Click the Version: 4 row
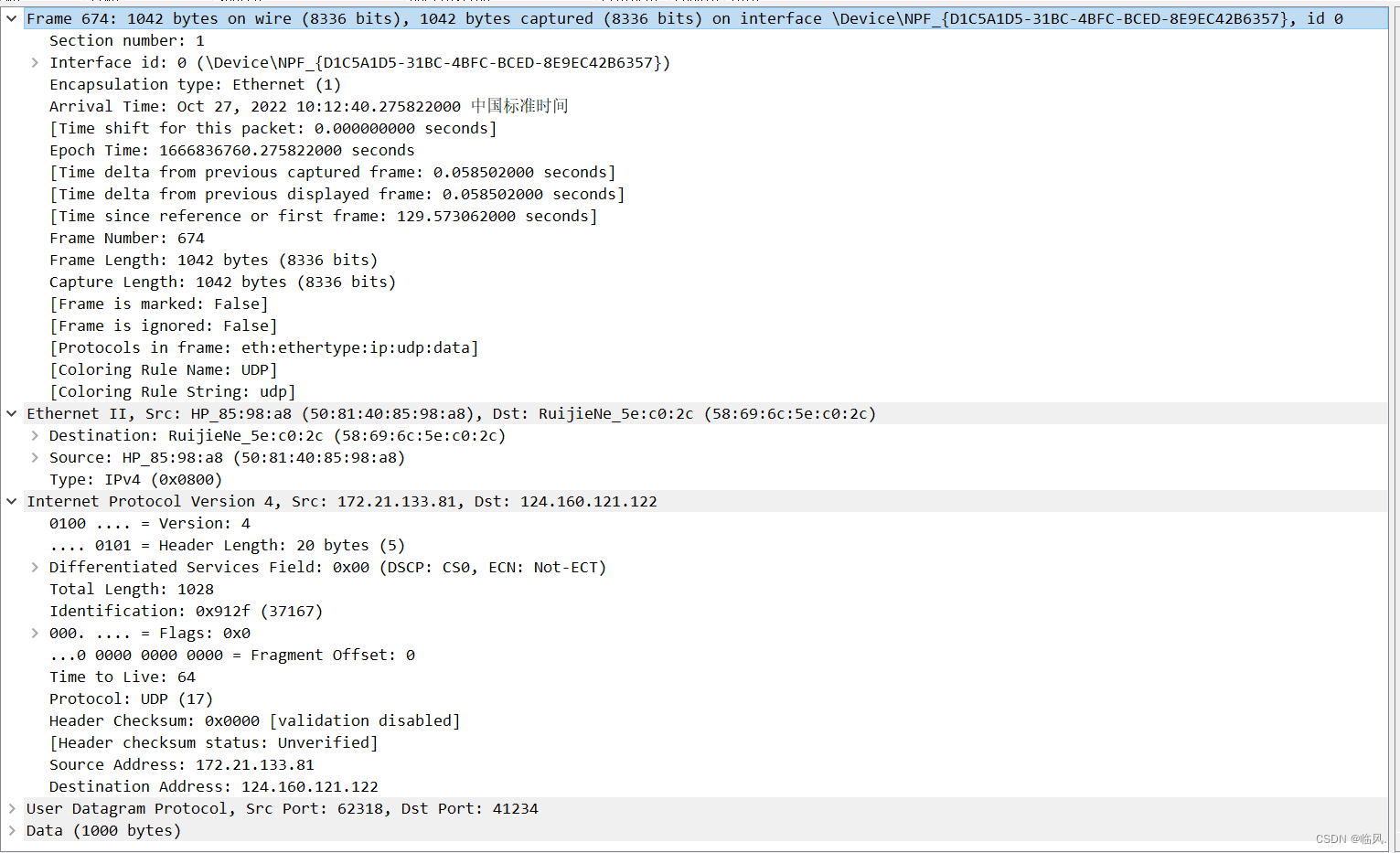This screenshot has height=853, width=1400. click(x=150, y=523)
